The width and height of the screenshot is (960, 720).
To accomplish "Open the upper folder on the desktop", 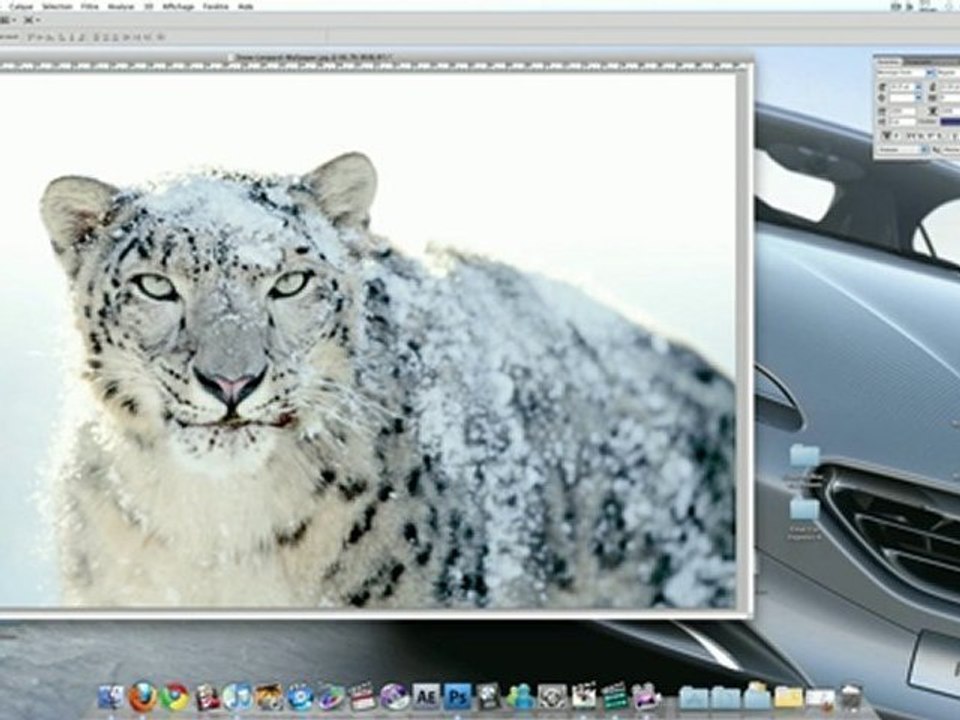I will (804, 457).
